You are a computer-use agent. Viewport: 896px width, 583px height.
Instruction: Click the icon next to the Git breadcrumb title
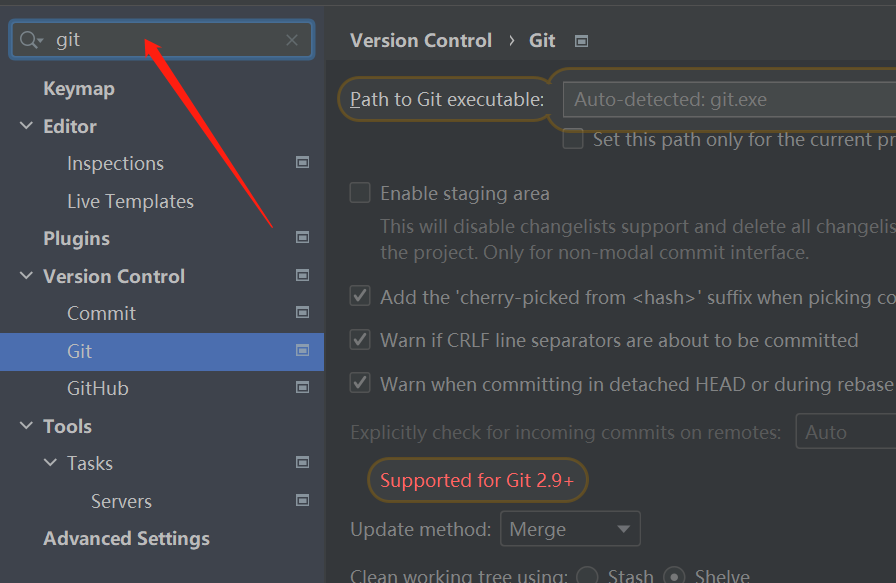pos(580,40)
